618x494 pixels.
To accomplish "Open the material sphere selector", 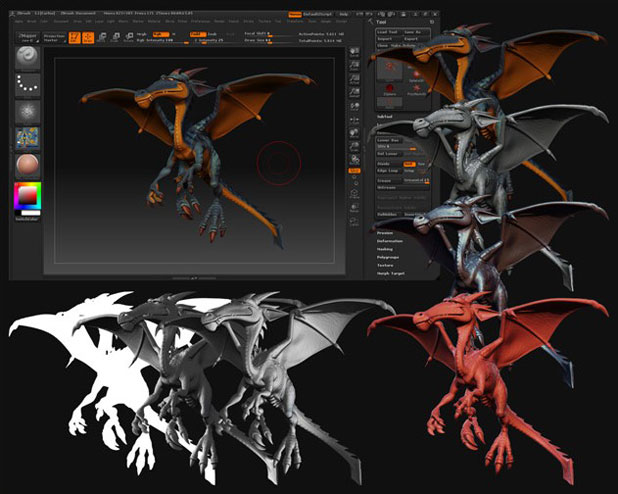I will (x=28, y=165).
